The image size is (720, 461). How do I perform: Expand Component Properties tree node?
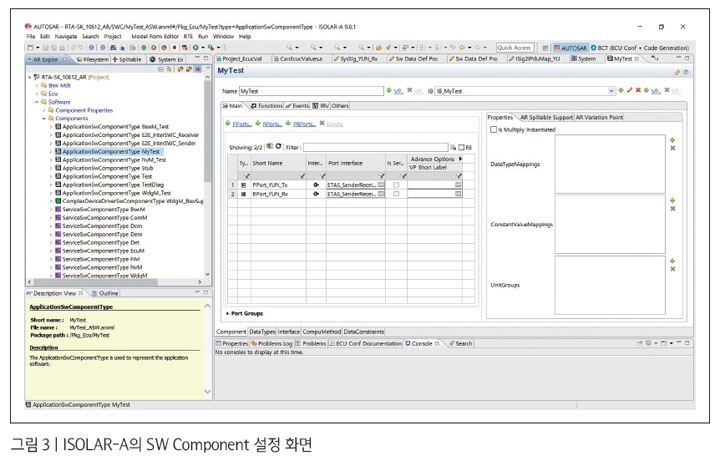click(44, 110)
